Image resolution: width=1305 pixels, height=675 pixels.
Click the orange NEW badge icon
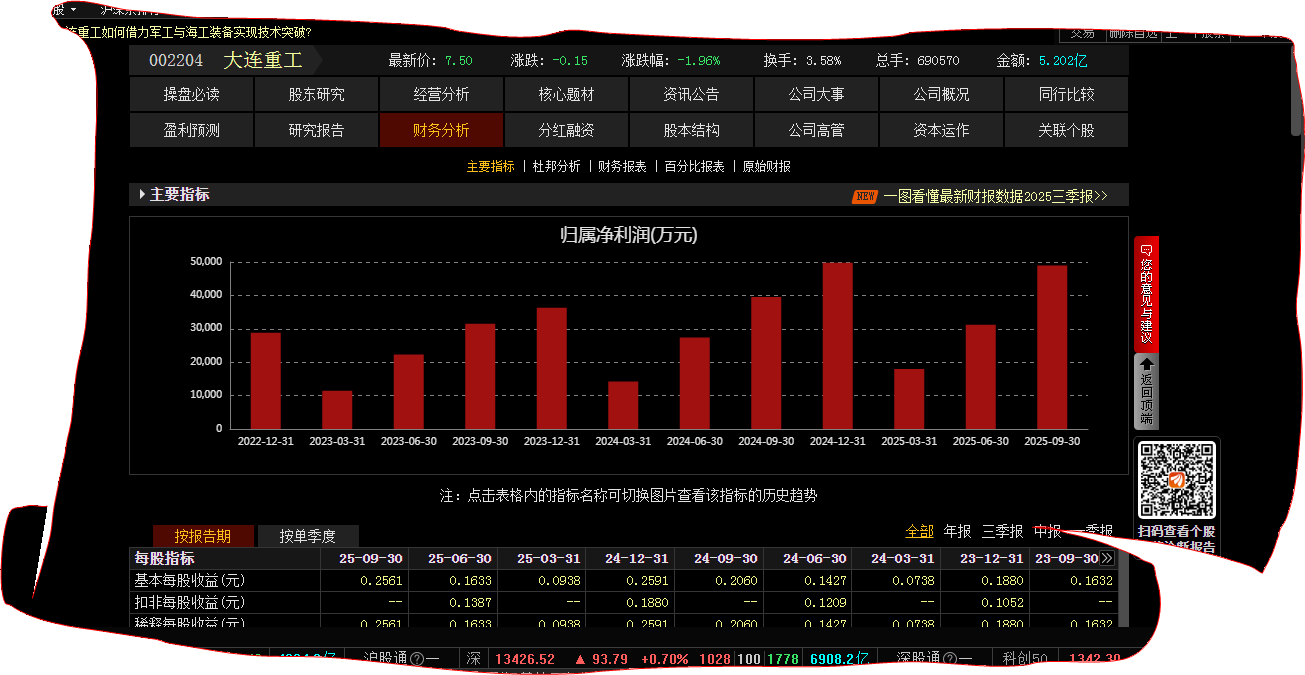tap(865, 196)
